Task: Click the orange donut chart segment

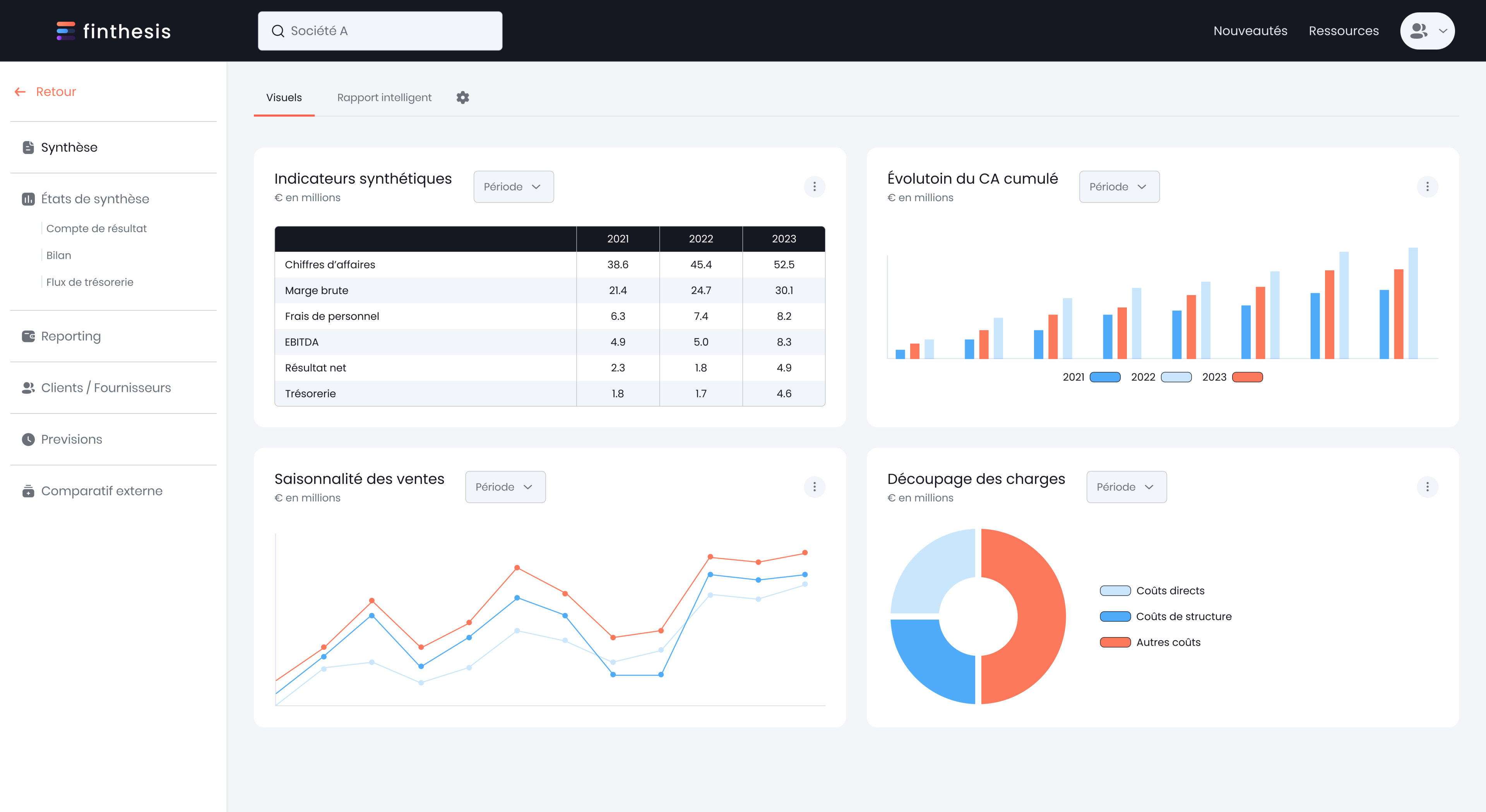Action: (x=1041, y=617)
